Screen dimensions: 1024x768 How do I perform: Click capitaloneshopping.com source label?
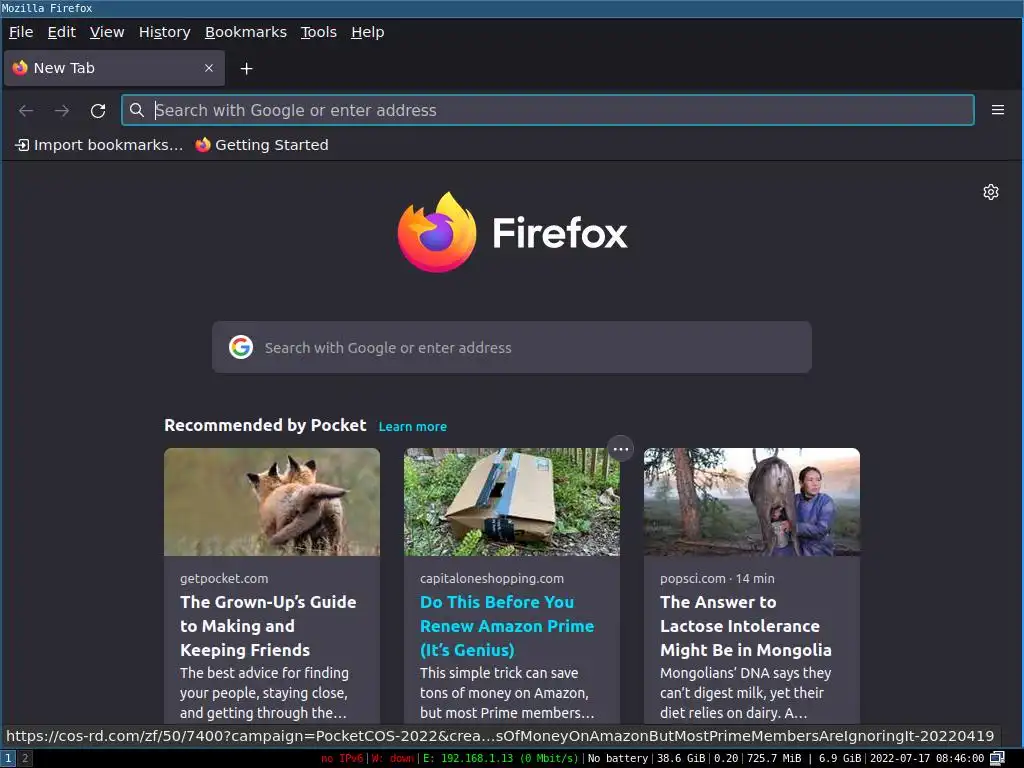pyautogui.click(x=492, y=579)
